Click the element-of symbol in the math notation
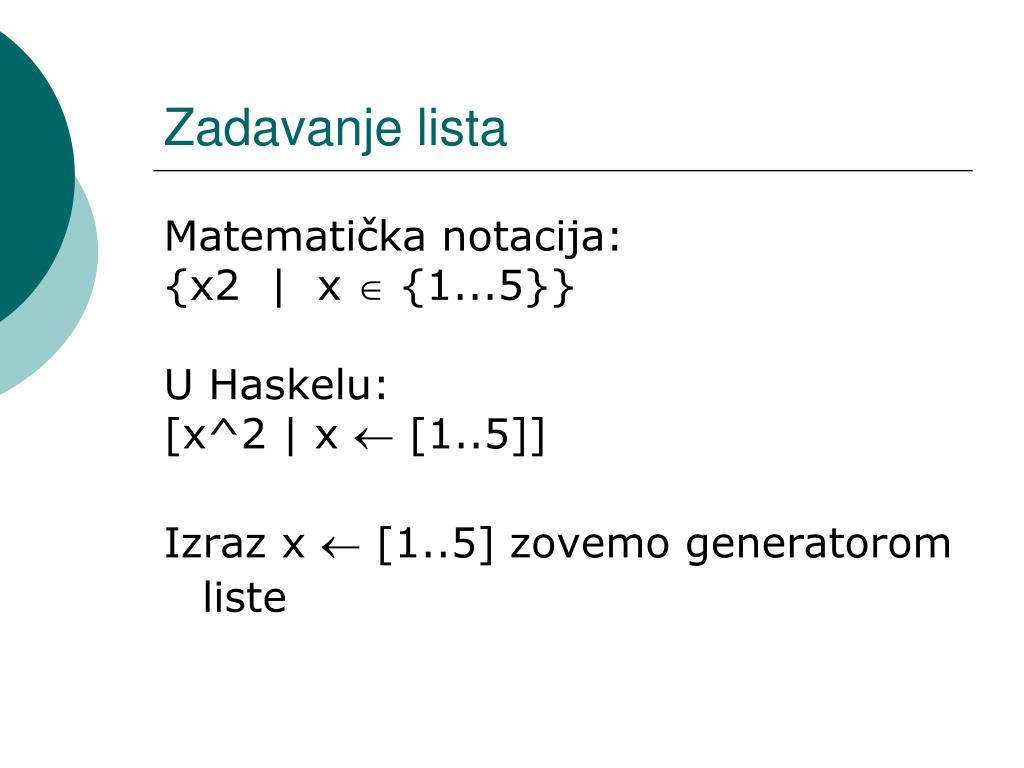 pos(370,291)
